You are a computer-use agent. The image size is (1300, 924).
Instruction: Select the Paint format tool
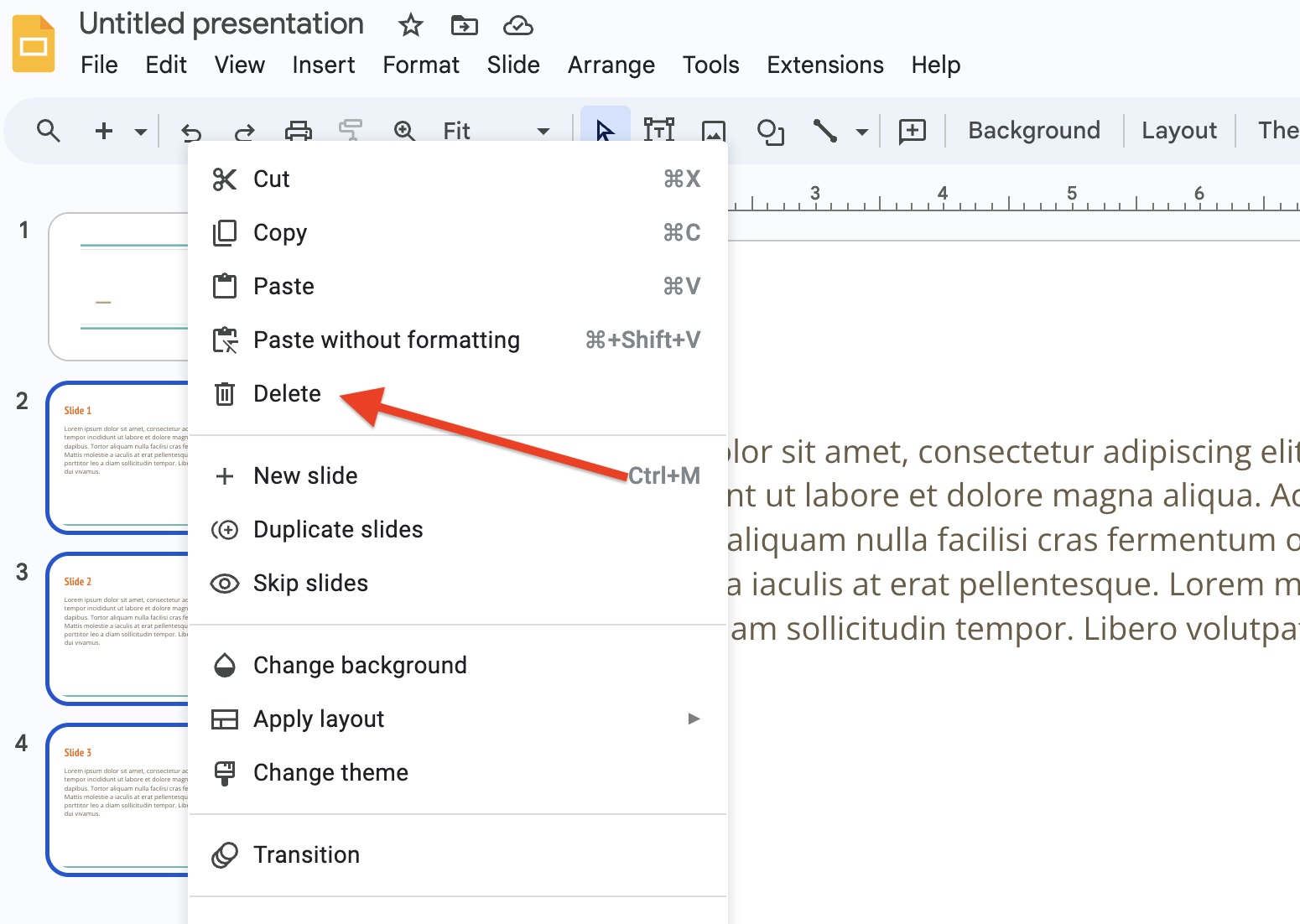351,131
